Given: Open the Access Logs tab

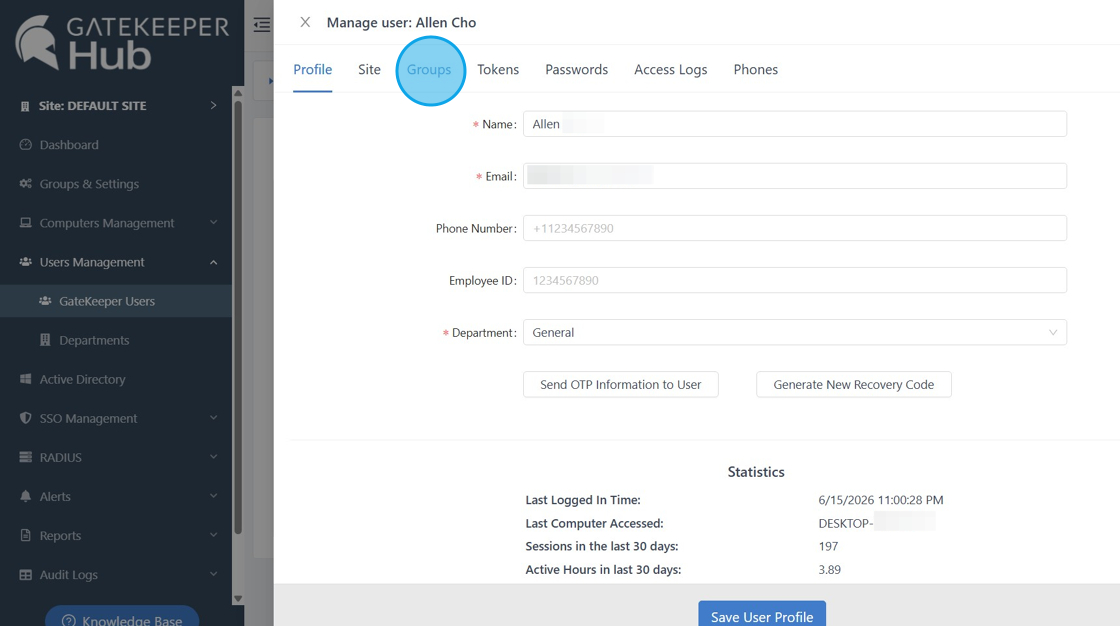Looking at the screenshot, I should [x=671, y=69].
